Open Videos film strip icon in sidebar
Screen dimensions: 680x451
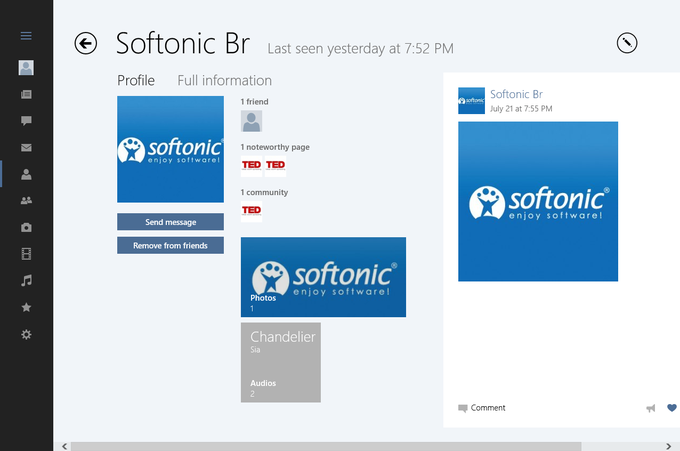tap(26, 254)
